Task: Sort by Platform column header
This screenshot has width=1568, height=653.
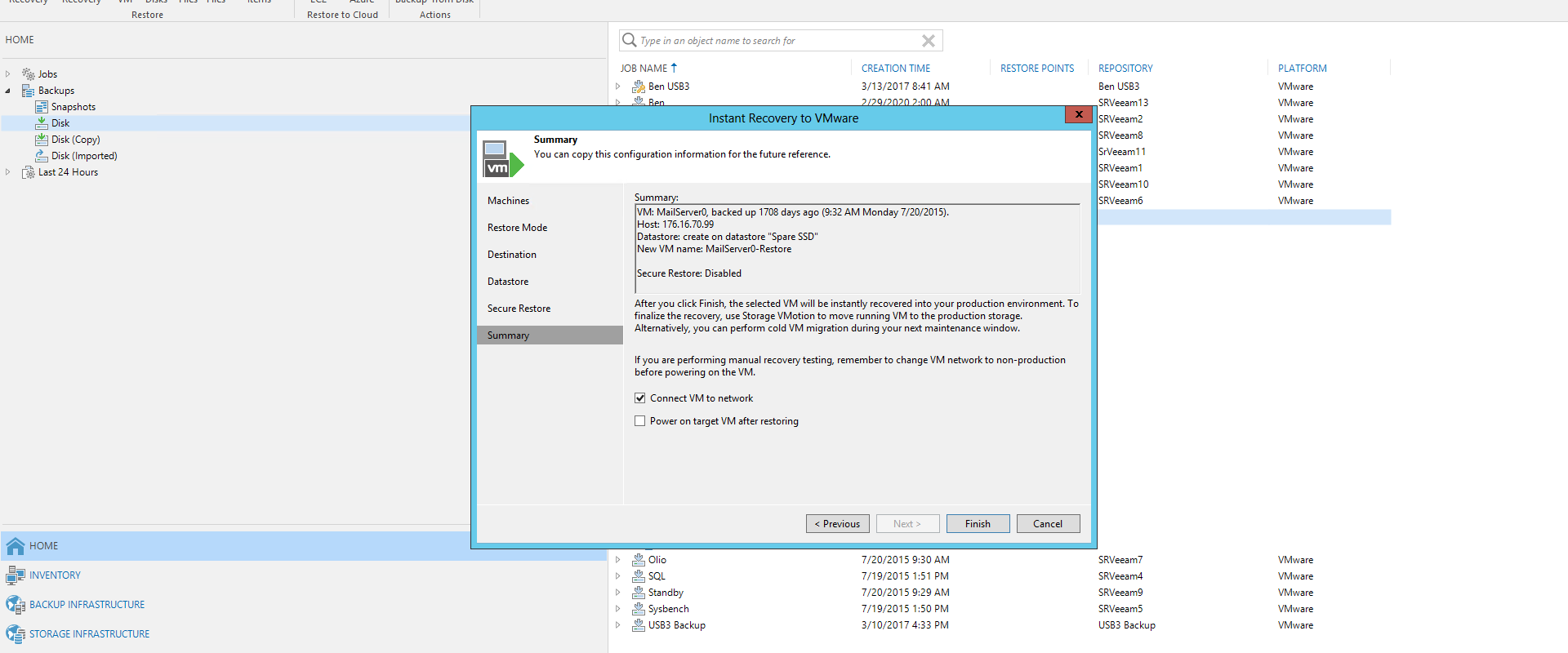Action: 1303,69
